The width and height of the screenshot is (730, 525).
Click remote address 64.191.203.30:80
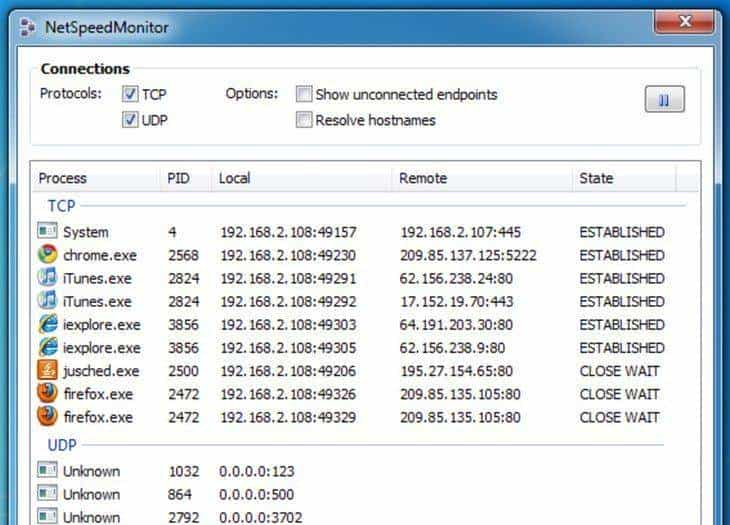pyautogui.click(x=456, y=325)
